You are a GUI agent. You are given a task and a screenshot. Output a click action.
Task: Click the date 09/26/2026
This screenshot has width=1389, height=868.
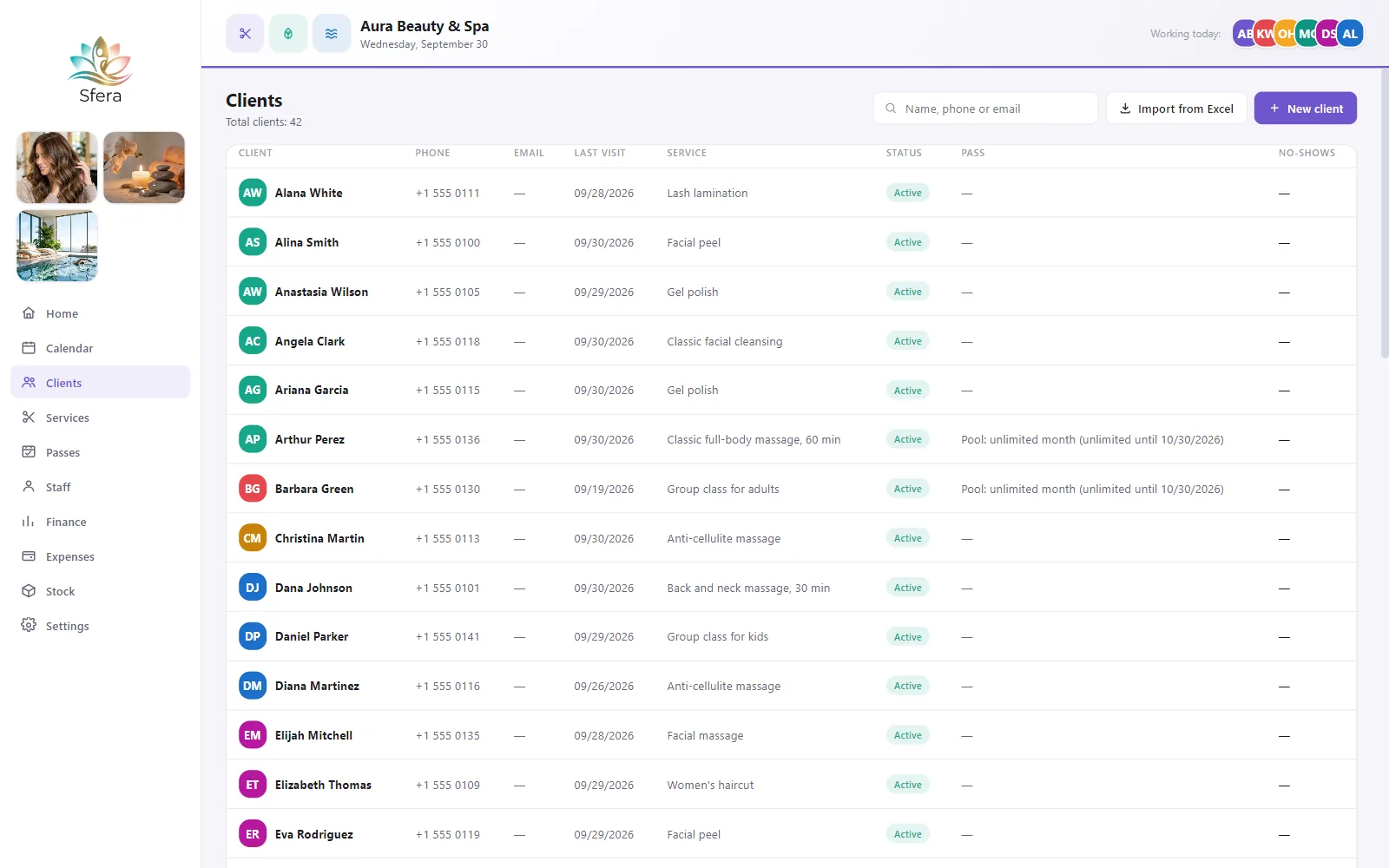coord(604,686)
